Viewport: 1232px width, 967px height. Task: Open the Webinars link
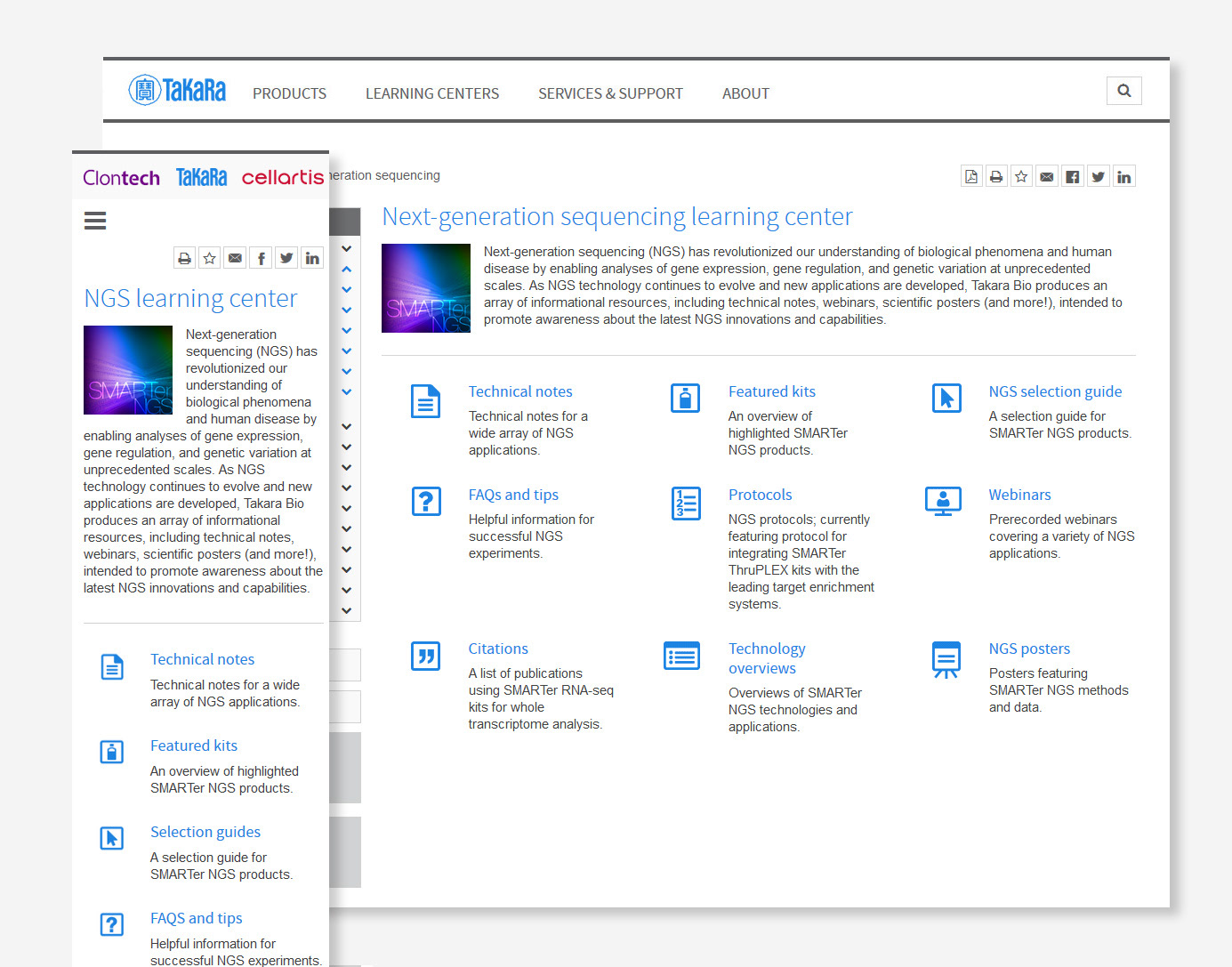(x=1019, y=495)
